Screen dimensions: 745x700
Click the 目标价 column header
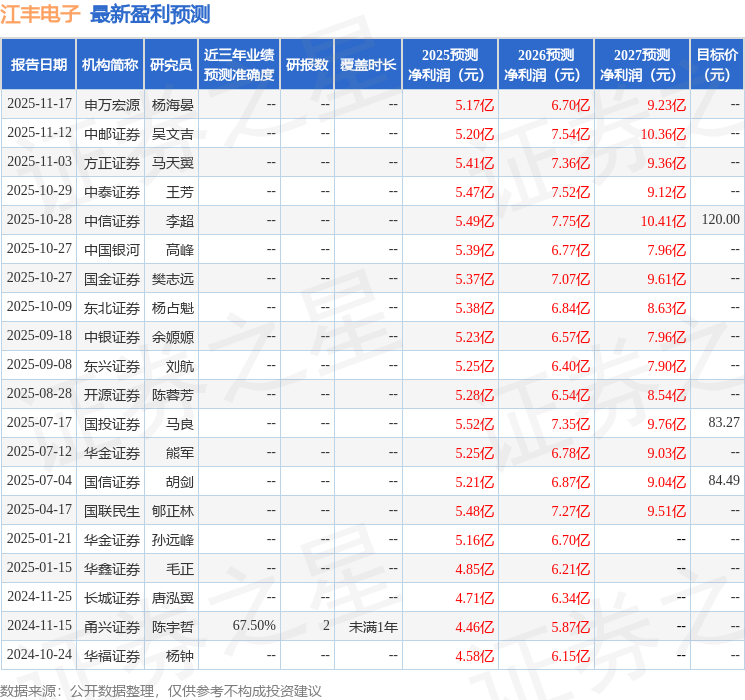pyautogui.click(x=716, y=65)
